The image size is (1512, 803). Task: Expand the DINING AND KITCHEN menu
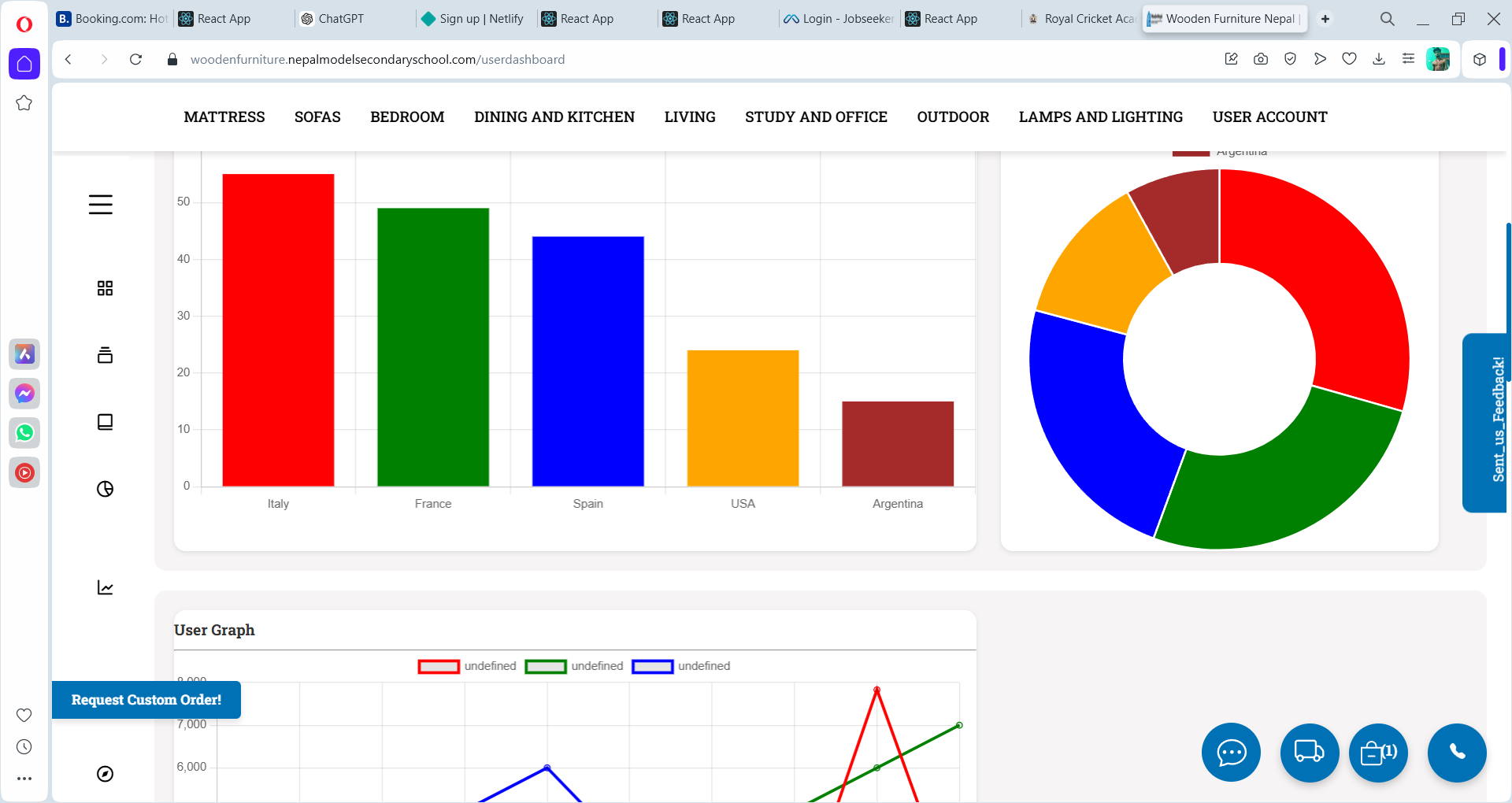tap(554, 117)
